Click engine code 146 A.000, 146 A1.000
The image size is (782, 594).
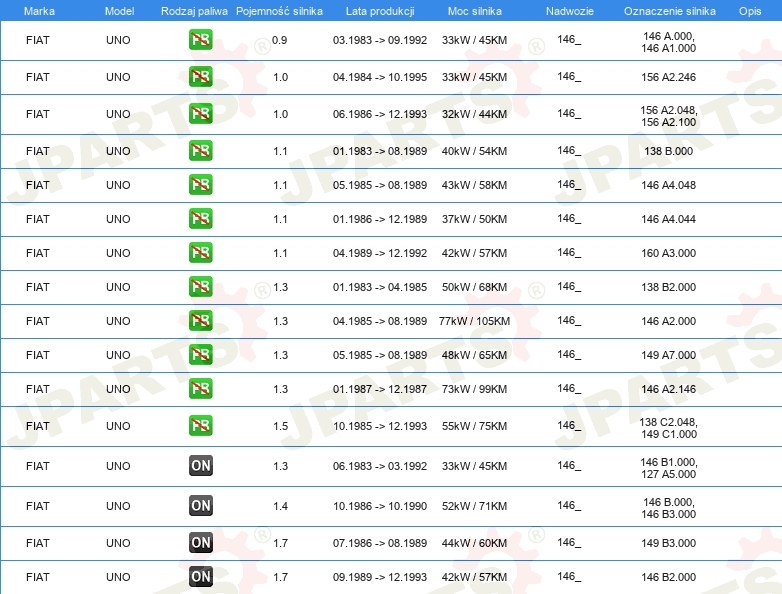(x=668, y=42)
